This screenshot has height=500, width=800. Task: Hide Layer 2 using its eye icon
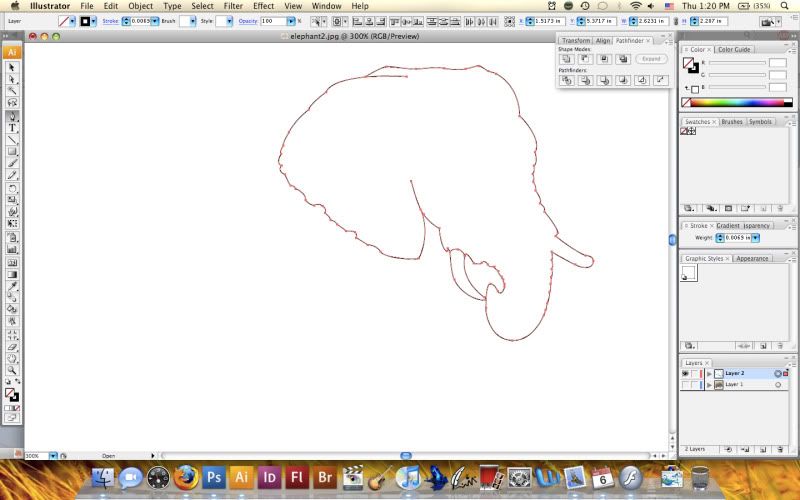pyautogui.click(x=685, y=373)
